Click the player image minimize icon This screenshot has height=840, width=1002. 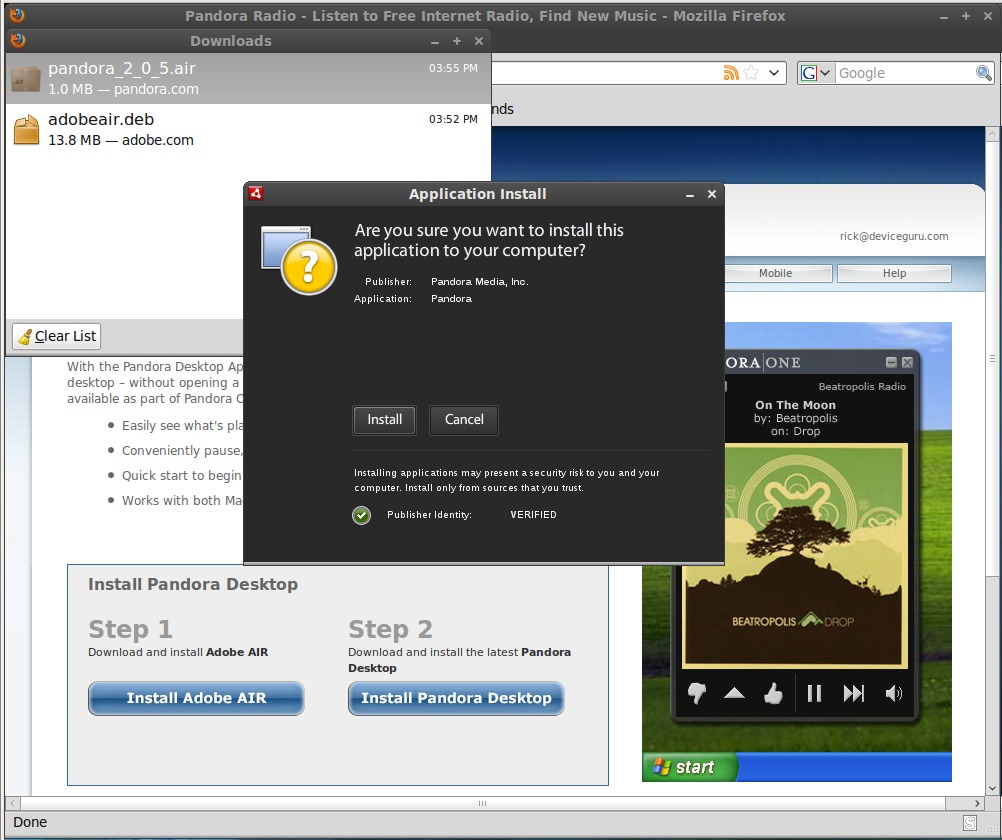tap(891, 362)
